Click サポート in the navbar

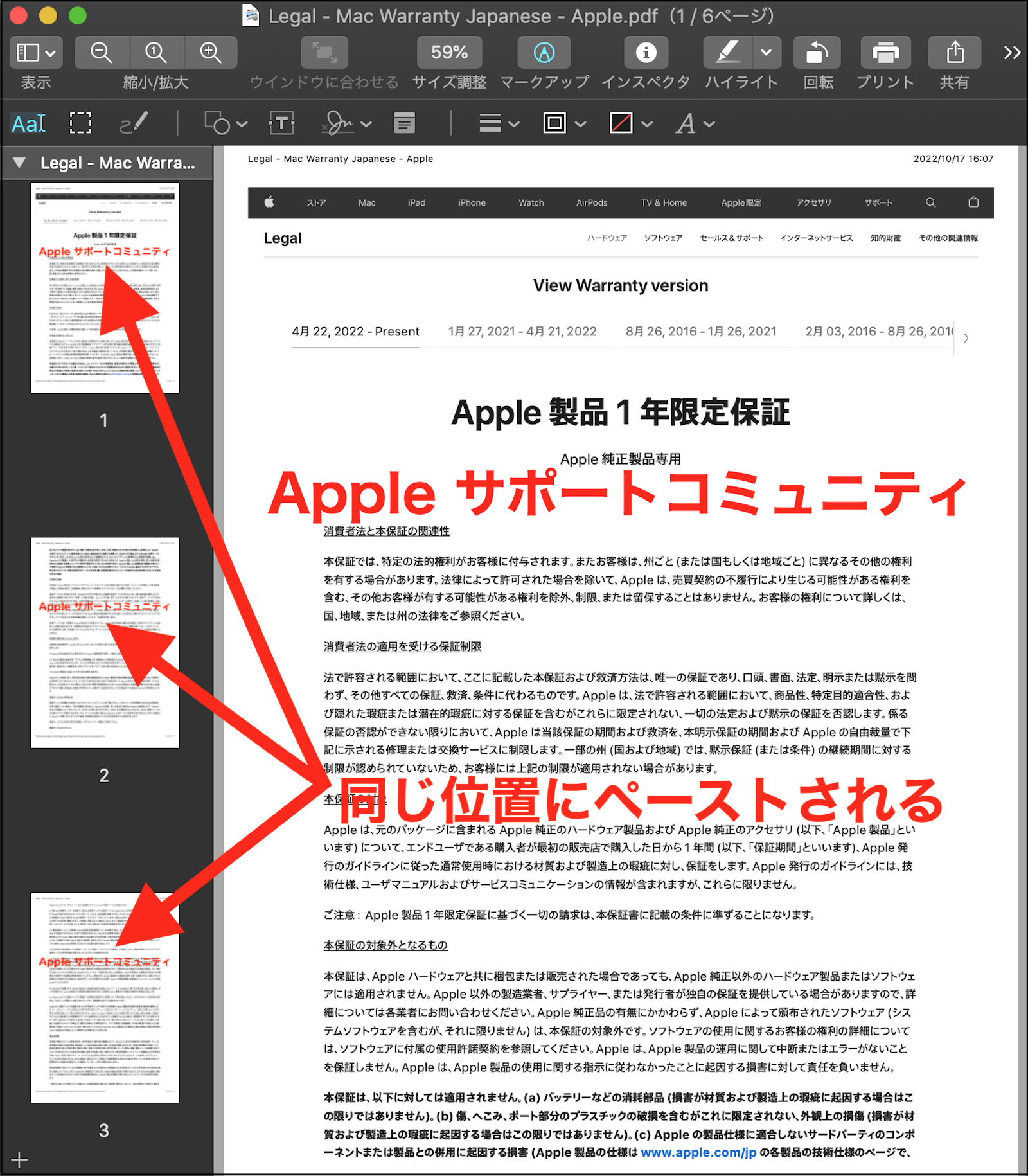pos(878,202)
